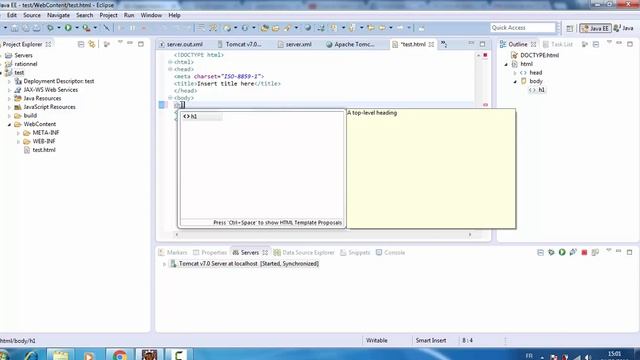Collapse All in the Outline view toolbar
Image resolution: width=640 pixels, height=360 pixels.
tap(596, 44)
